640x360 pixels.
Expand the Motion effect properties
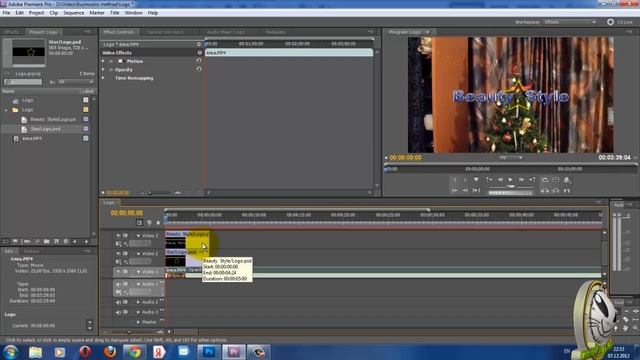tap(103, 61)
